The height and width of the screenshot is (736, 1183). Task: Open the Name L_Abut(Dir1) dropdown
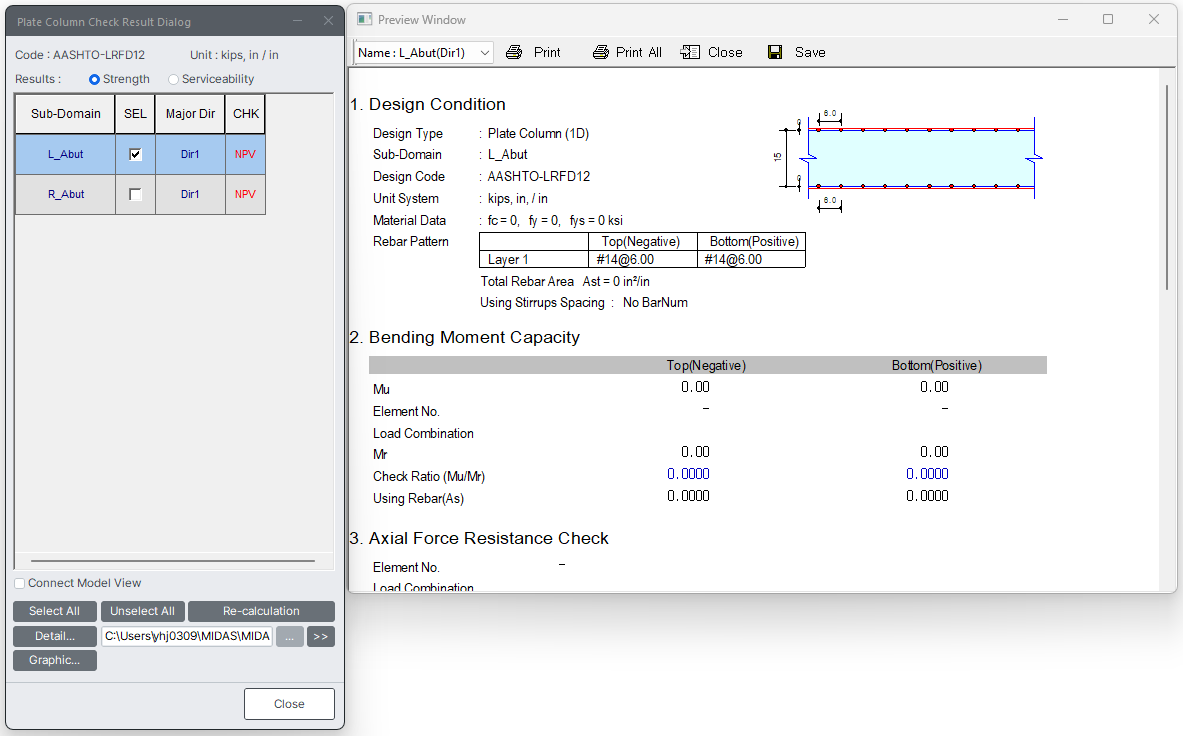tap(423, 53)
